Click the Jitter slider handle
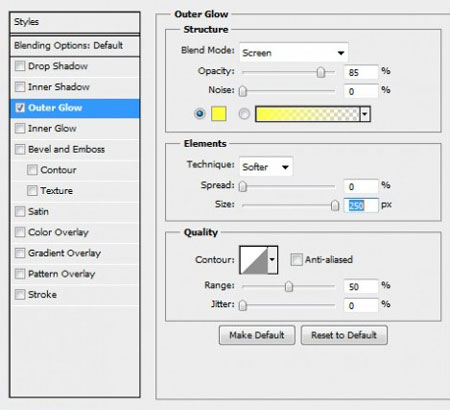The height and width of the screenshot is (410, 450). (243, 305)
